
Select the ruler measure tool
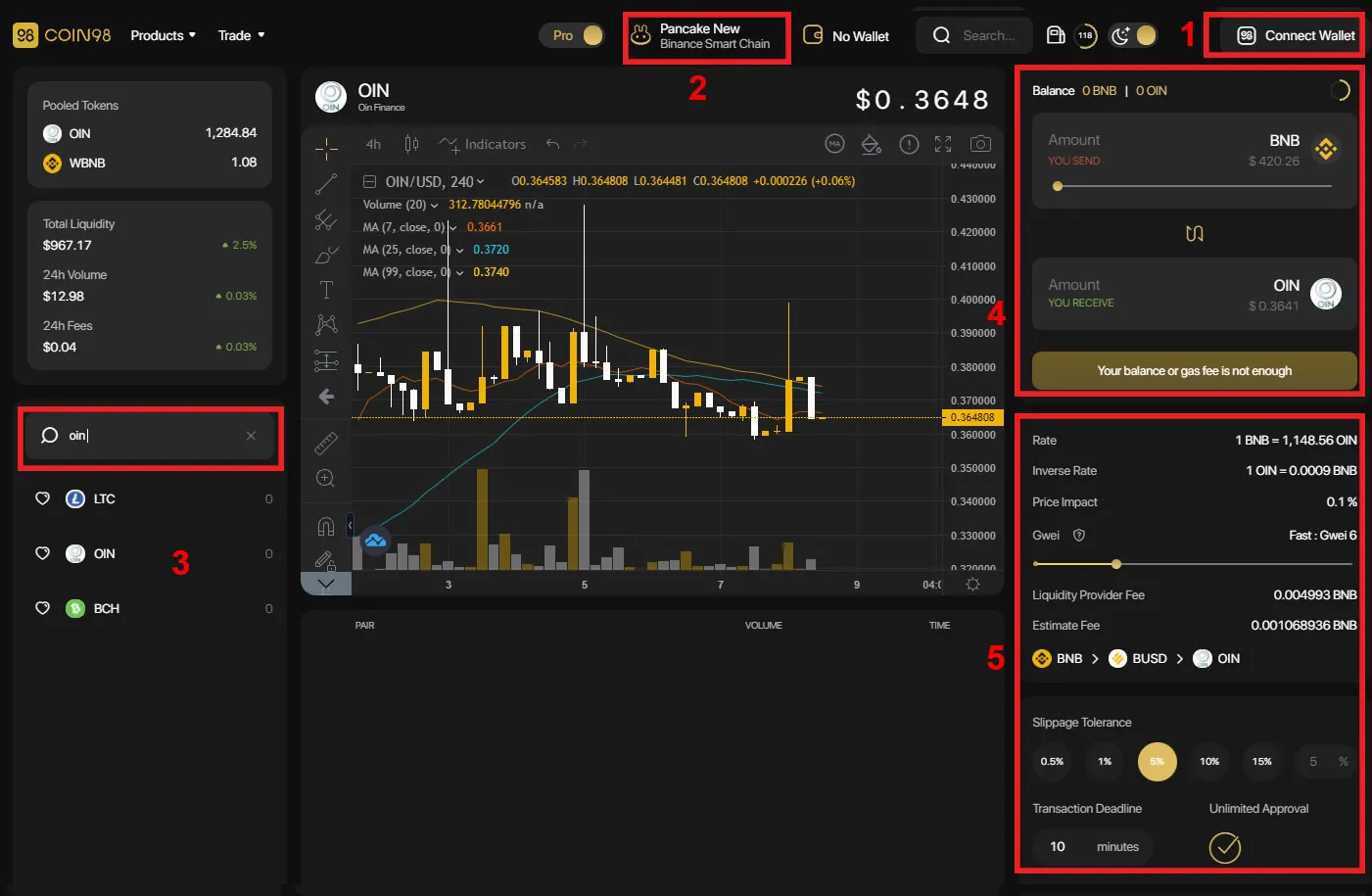coord(326,443)
